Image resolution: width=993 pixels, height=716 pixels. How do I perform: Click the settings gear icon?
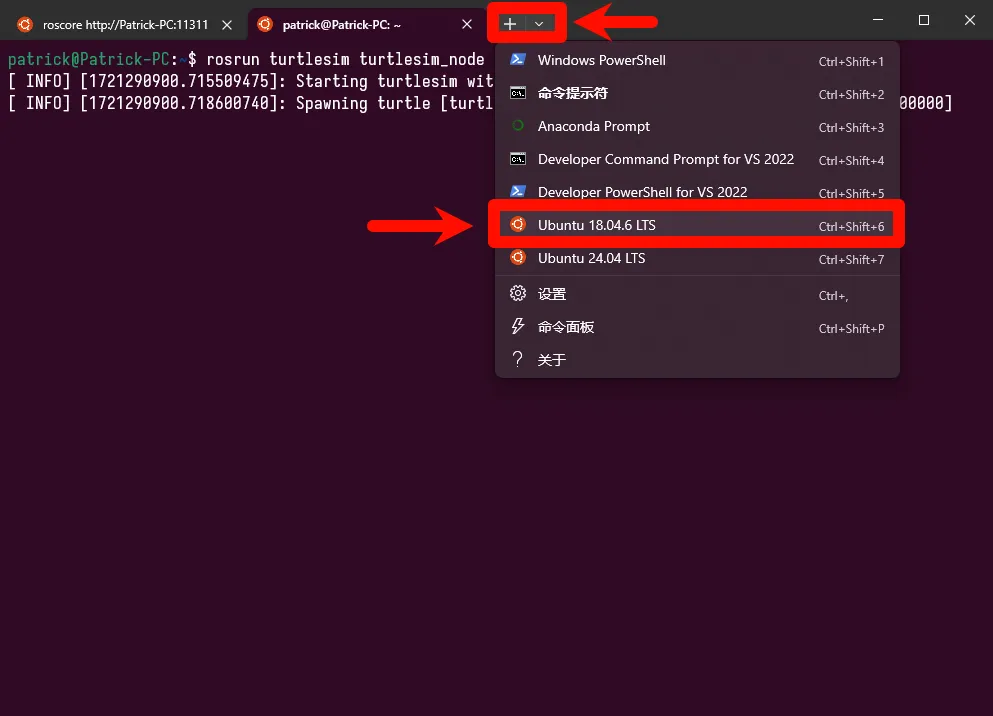click(x=518, y=293)
